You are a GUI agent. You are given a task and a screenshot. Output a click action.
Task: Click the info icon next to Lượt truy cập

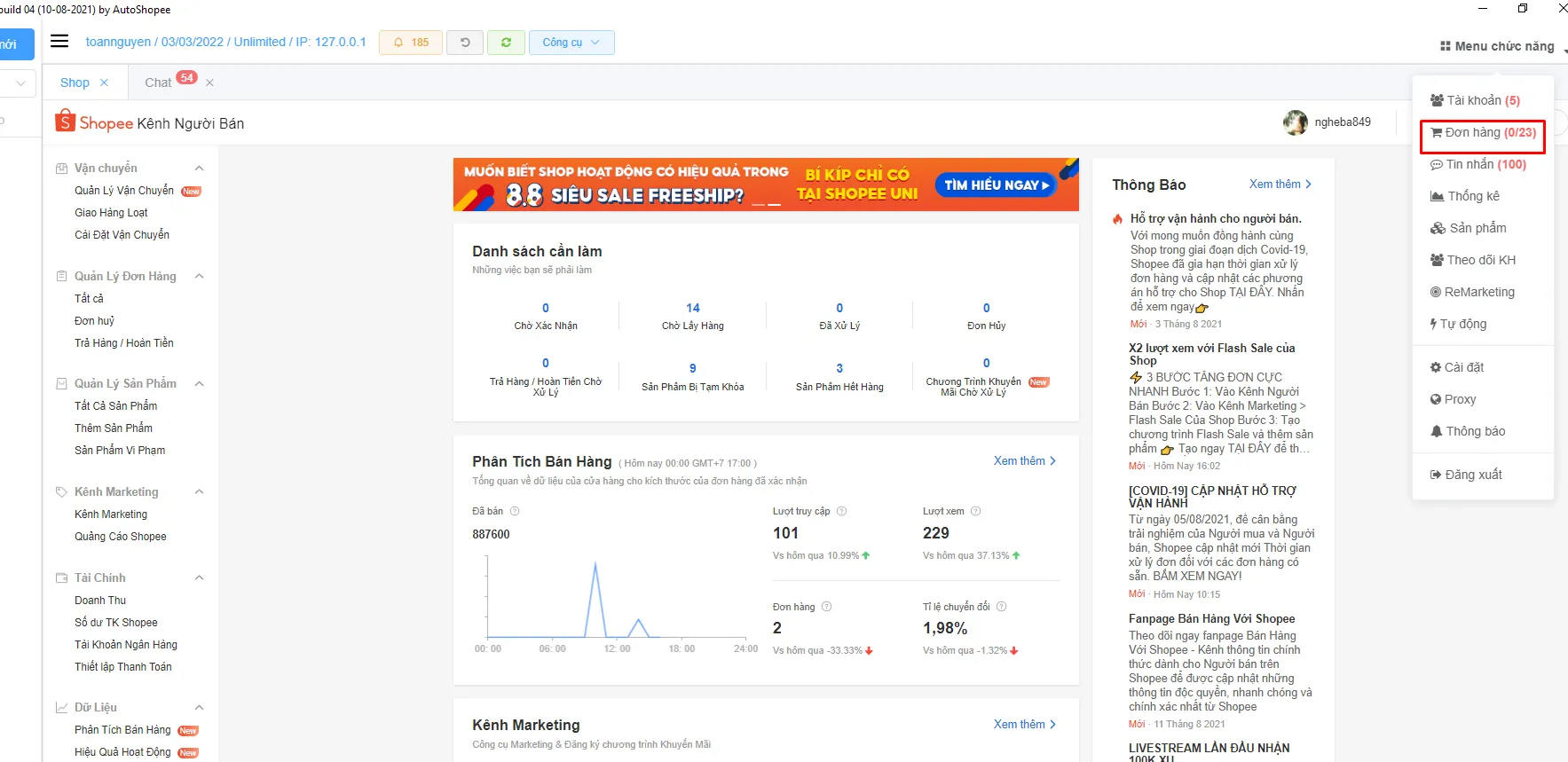click(x=842, y=511)
